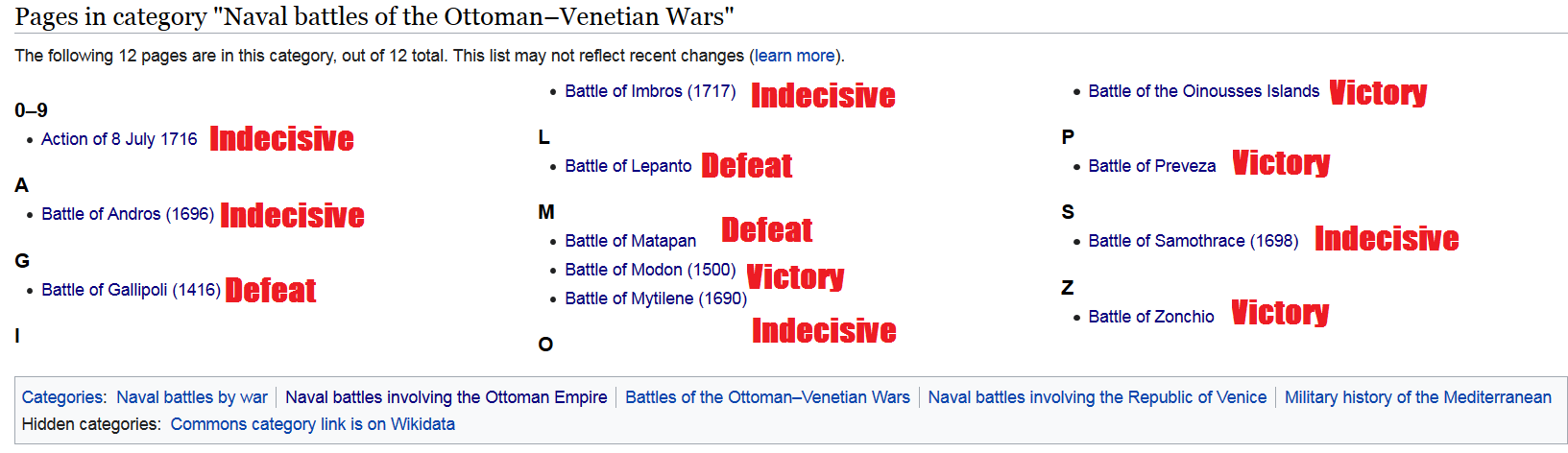
Task: Open the Action of 8 July 1716 page
Action: (x=119, y=139)
